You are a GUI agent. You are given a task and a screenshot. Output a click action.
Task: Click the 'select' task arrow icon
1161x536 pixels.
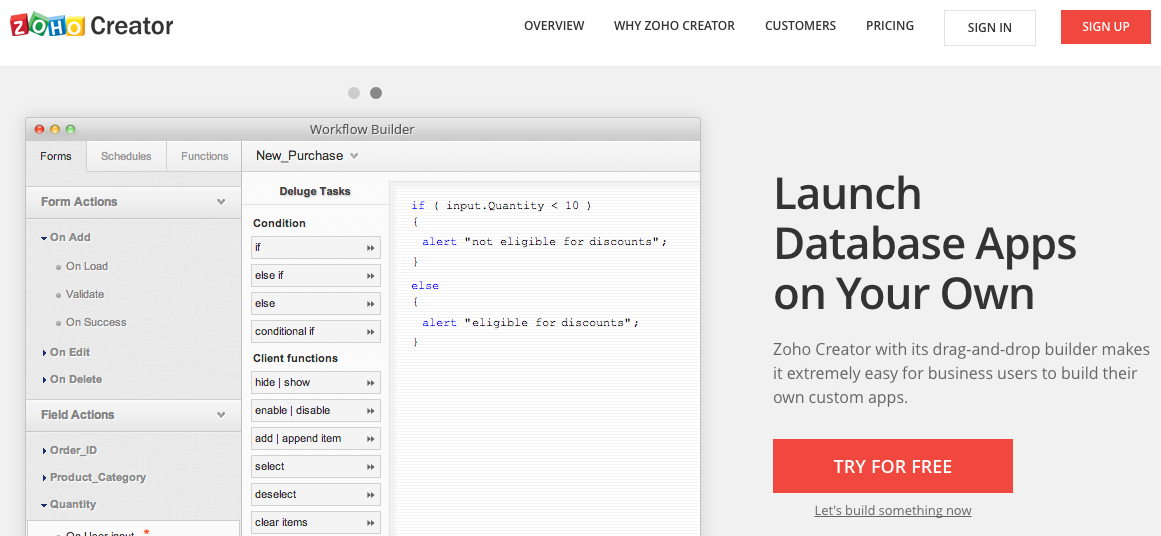(370, 467)
